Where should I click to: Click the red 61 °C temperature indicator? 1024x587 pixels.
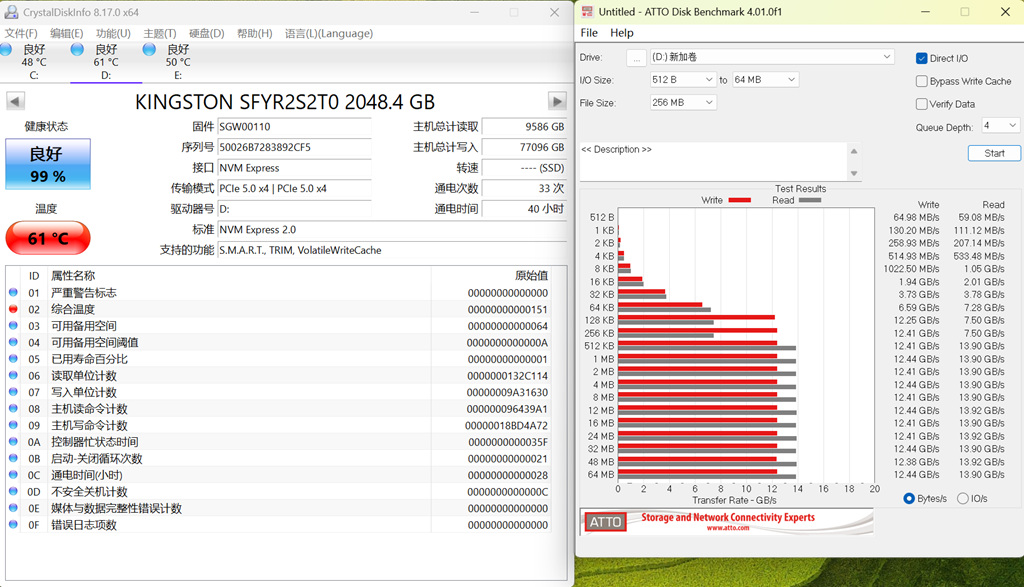click(x=48, y=238)
